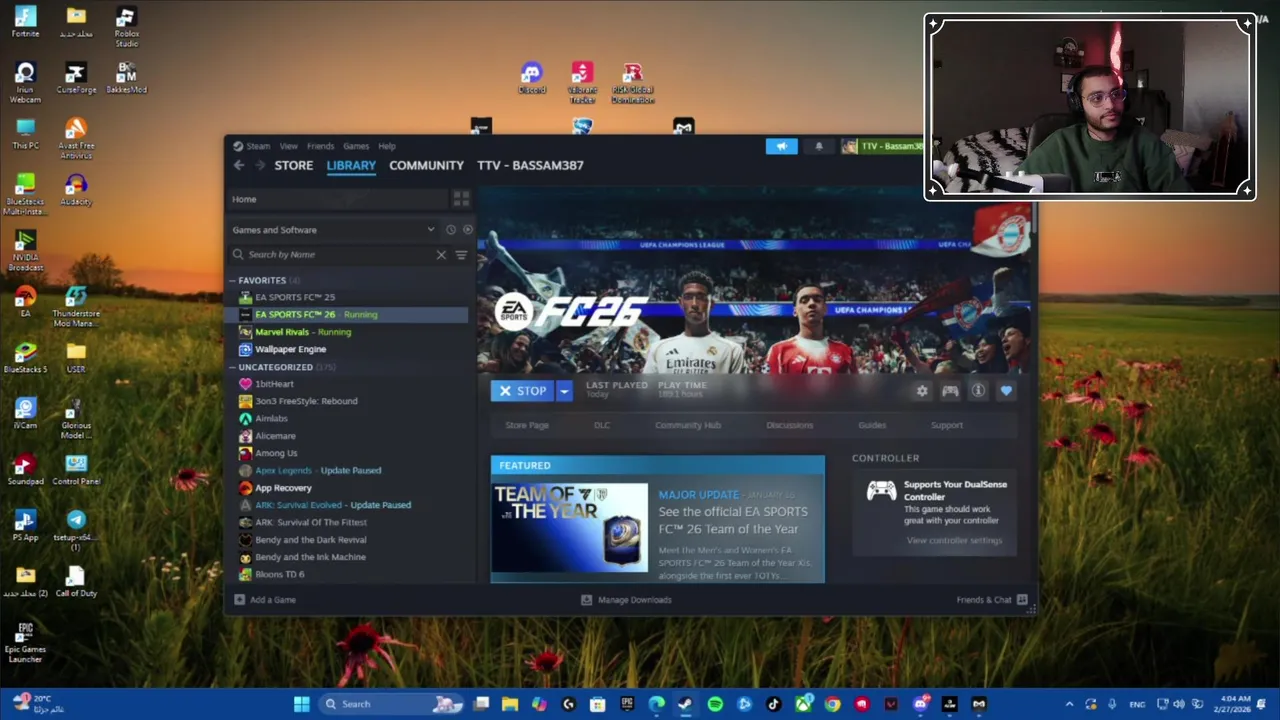Launch CurseForge from desktop
Image resolution: width=1280 pixels, height=720 pixels.
coord(76,78)
